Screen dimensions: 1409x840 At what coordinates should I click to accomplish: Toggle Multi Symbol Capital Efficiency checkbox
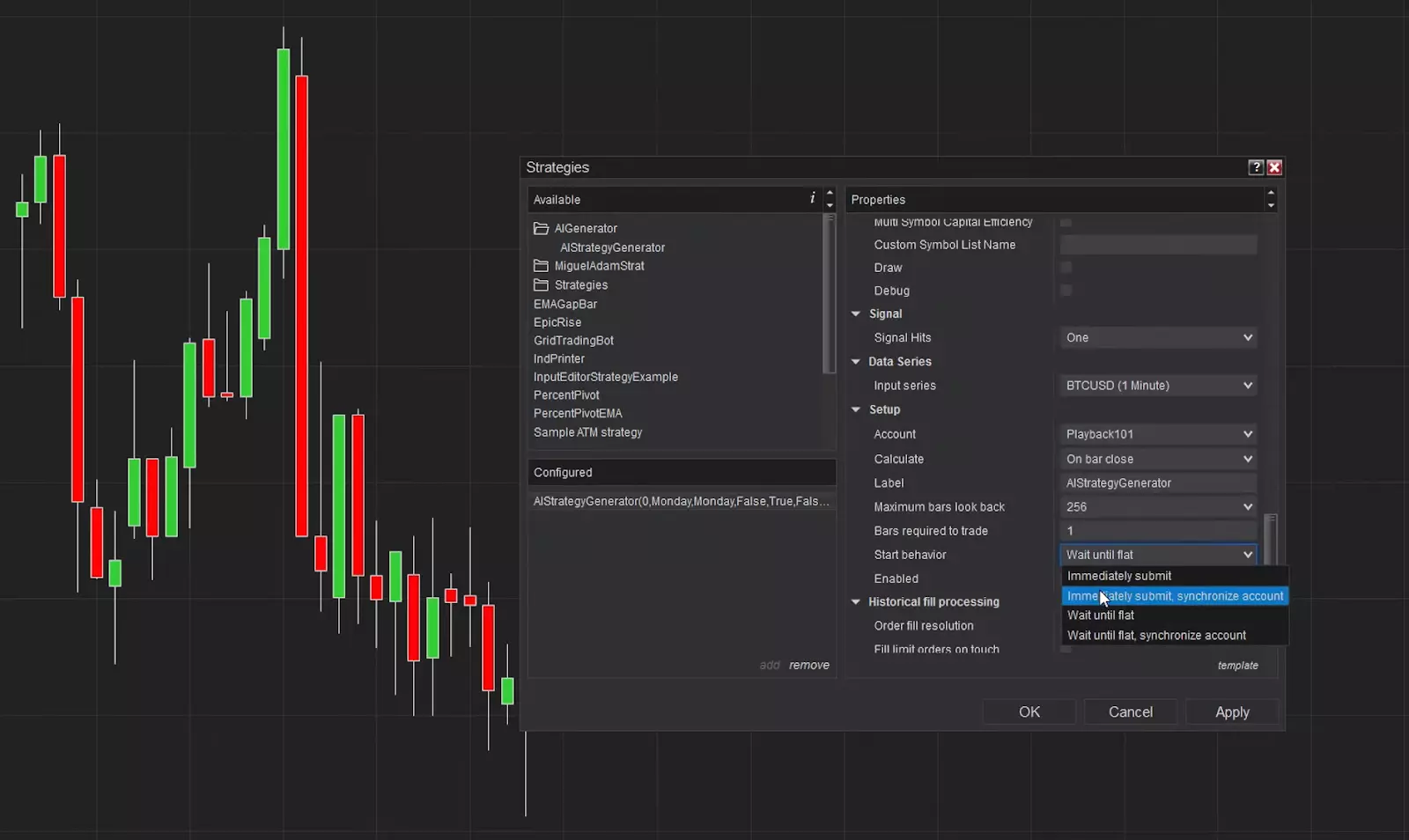click(1066, 222)
